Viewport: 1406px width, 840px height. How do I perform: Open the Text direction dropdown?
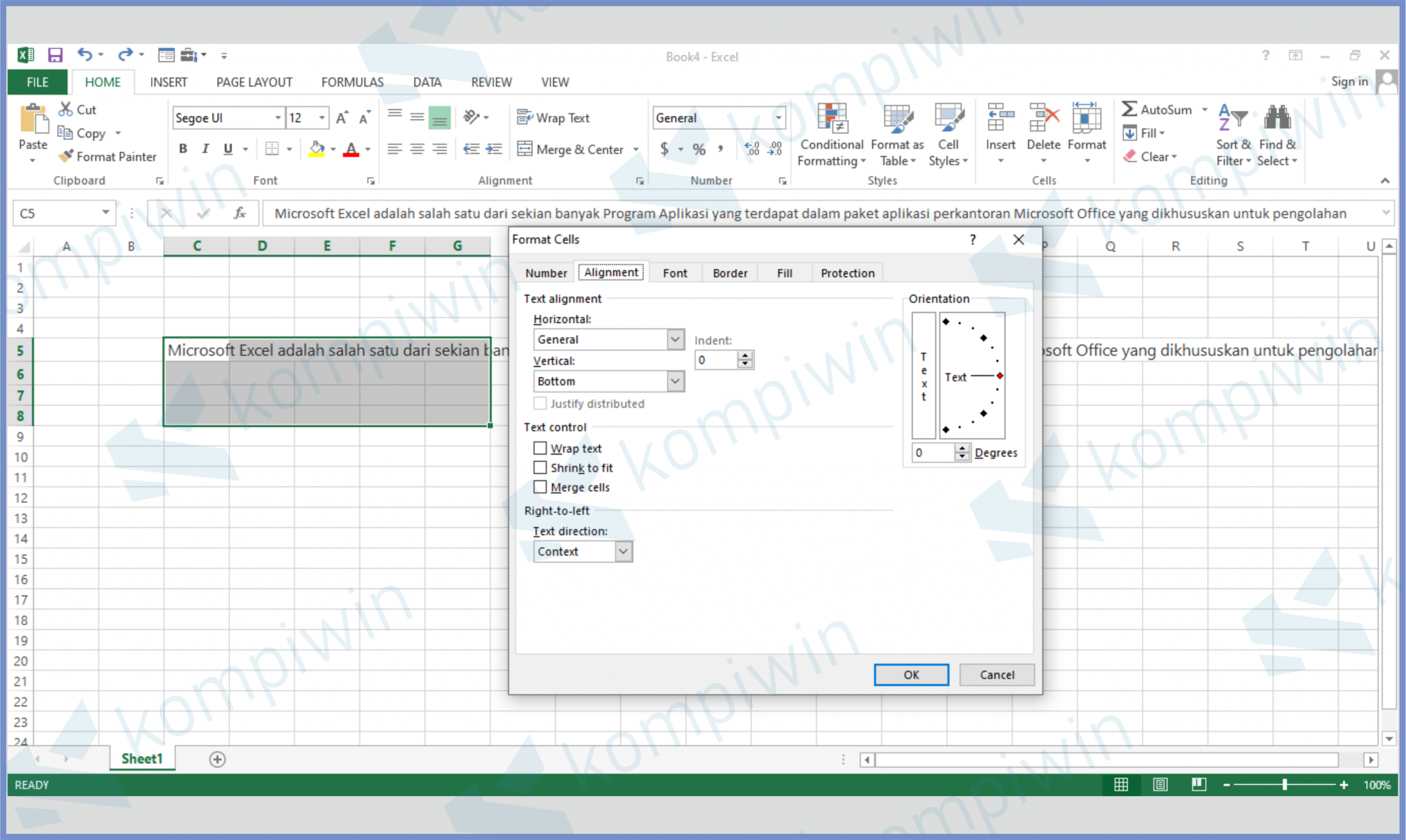click(623, 551)
